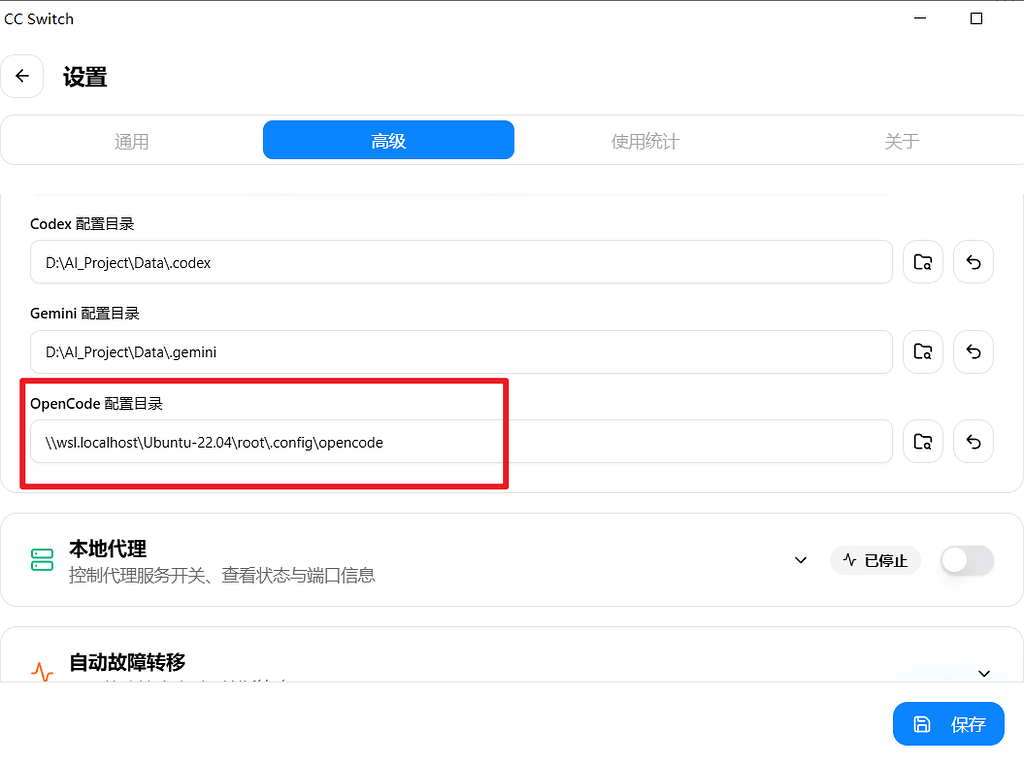Expand the 自动故障转移 section chevron

pos(984,673)
